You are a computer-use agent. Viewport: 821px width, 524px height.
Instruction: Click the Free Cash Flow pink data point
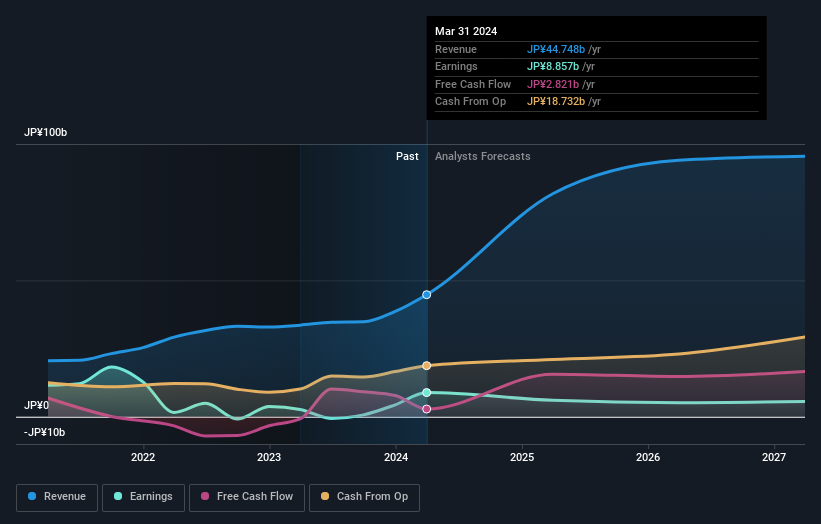[x=427, y=409]
